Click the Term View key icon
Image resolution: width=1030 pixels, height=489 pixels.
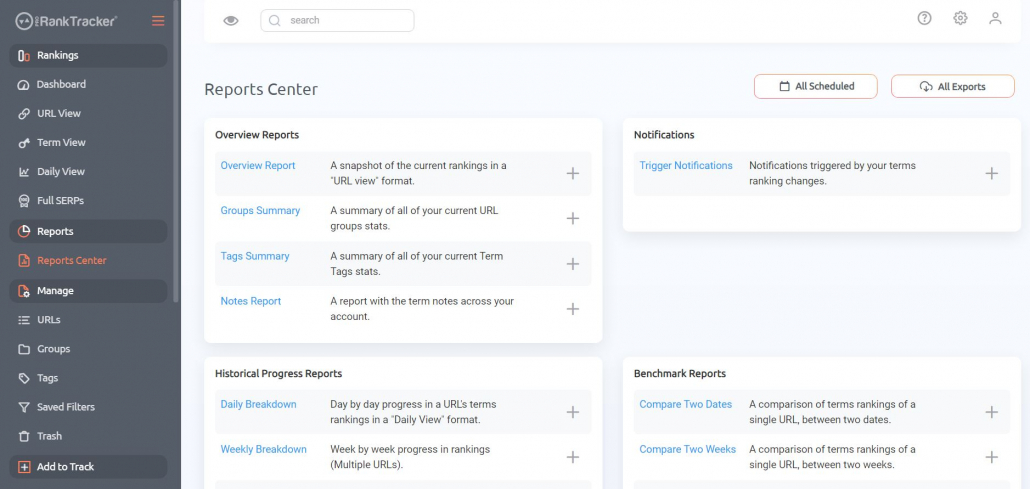(24, 143)
